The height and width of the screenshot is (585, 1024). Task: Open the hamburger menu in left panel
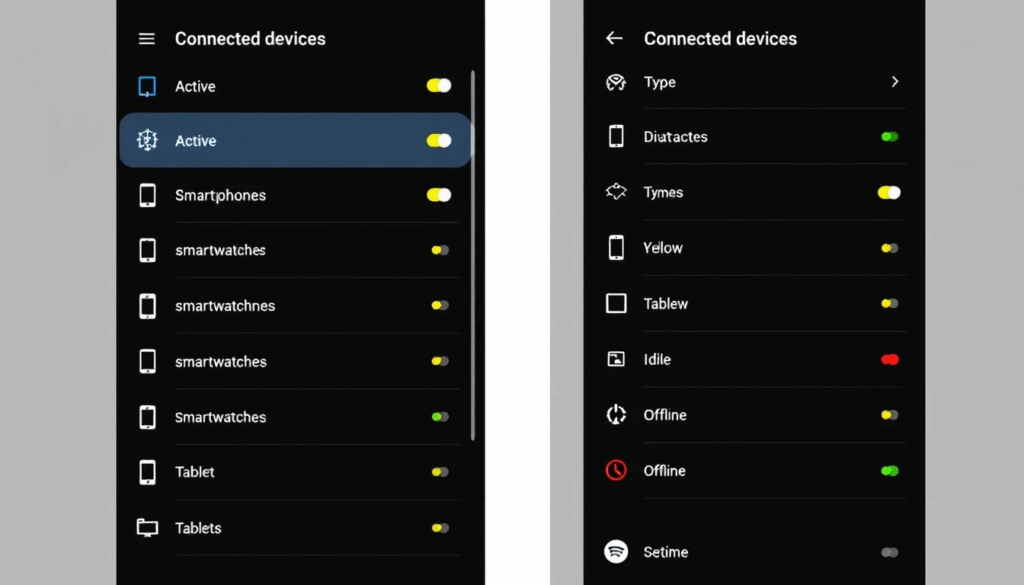(146, 39)
